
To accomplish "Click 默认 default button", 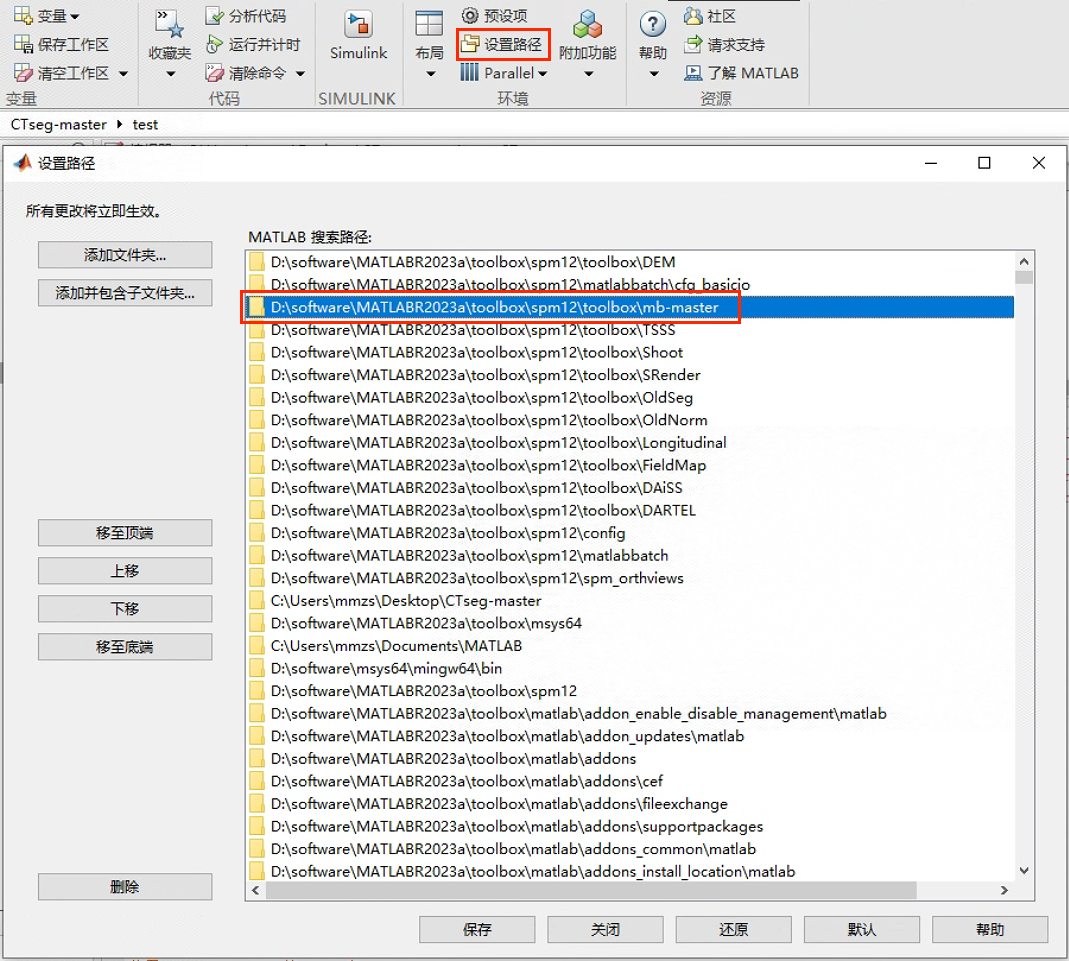I will click(x=861, y=930).
